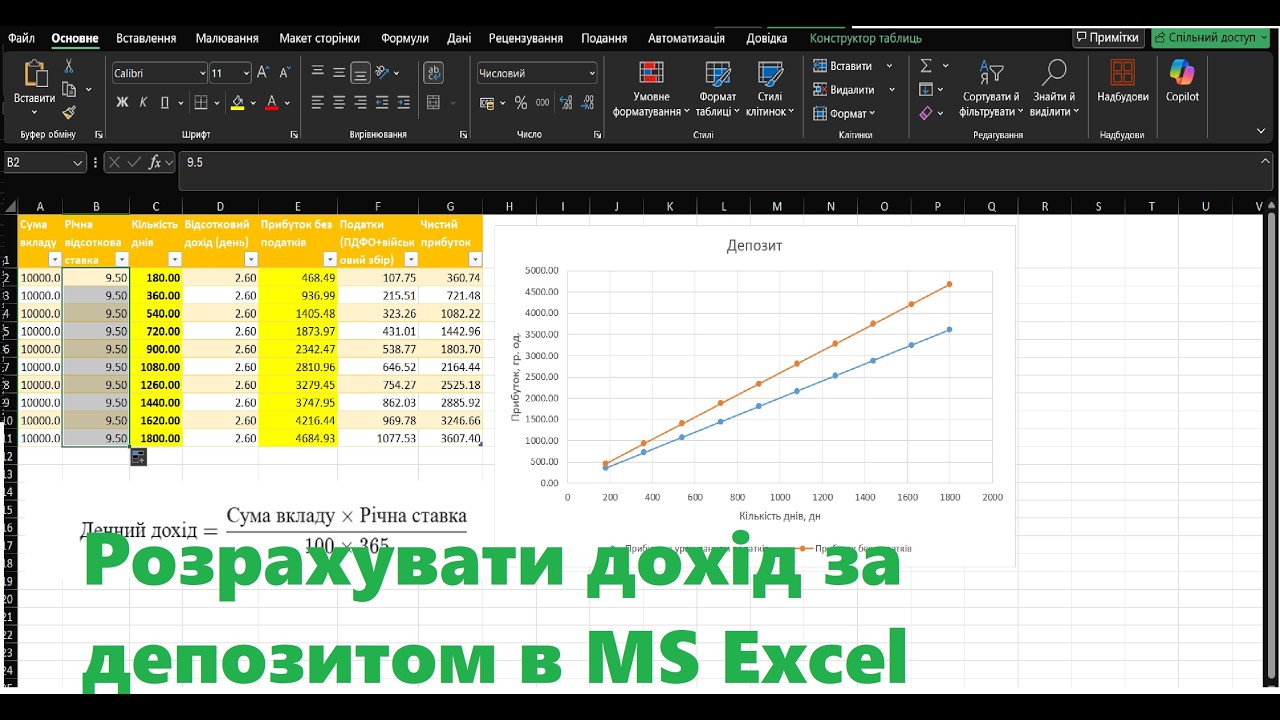Screen dimensions: 1280x720
Task: Decrease font size with the small A icon
Action: coord(283,73)
